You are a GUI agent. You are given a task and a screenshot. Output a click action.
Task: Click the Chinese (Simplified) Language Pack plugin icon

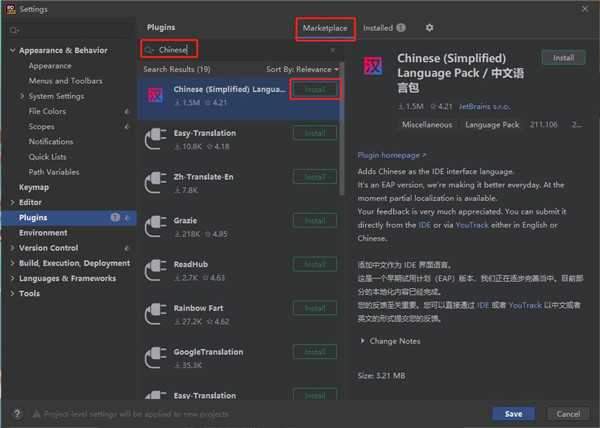[155, 94]
